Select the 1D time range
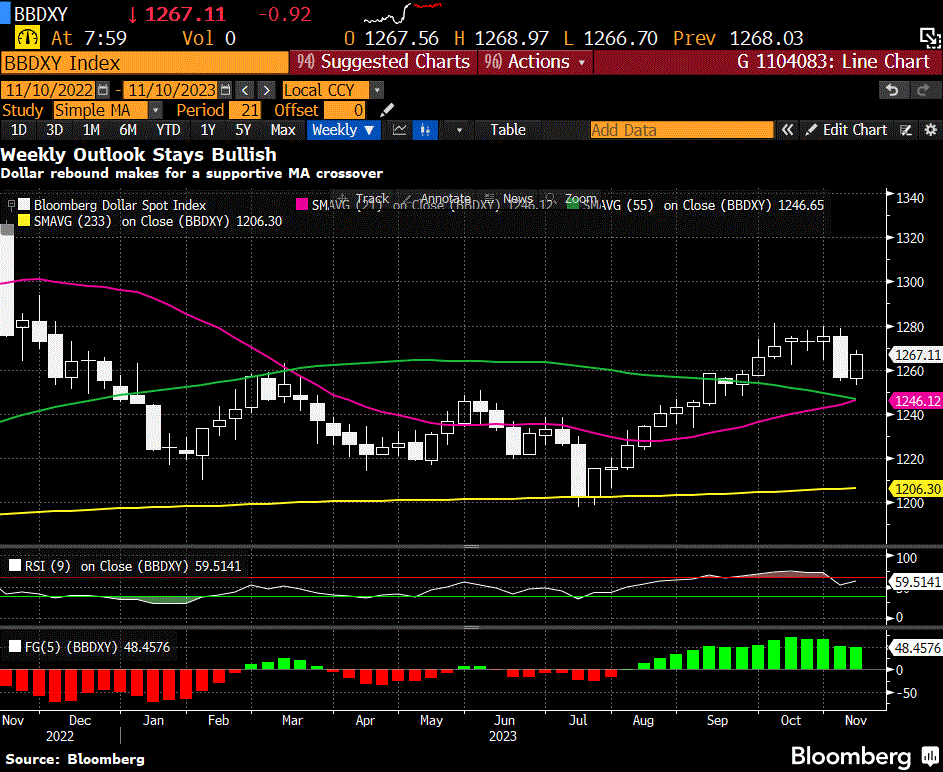Viewport: 943px width, 772px height. coord(19,130)
